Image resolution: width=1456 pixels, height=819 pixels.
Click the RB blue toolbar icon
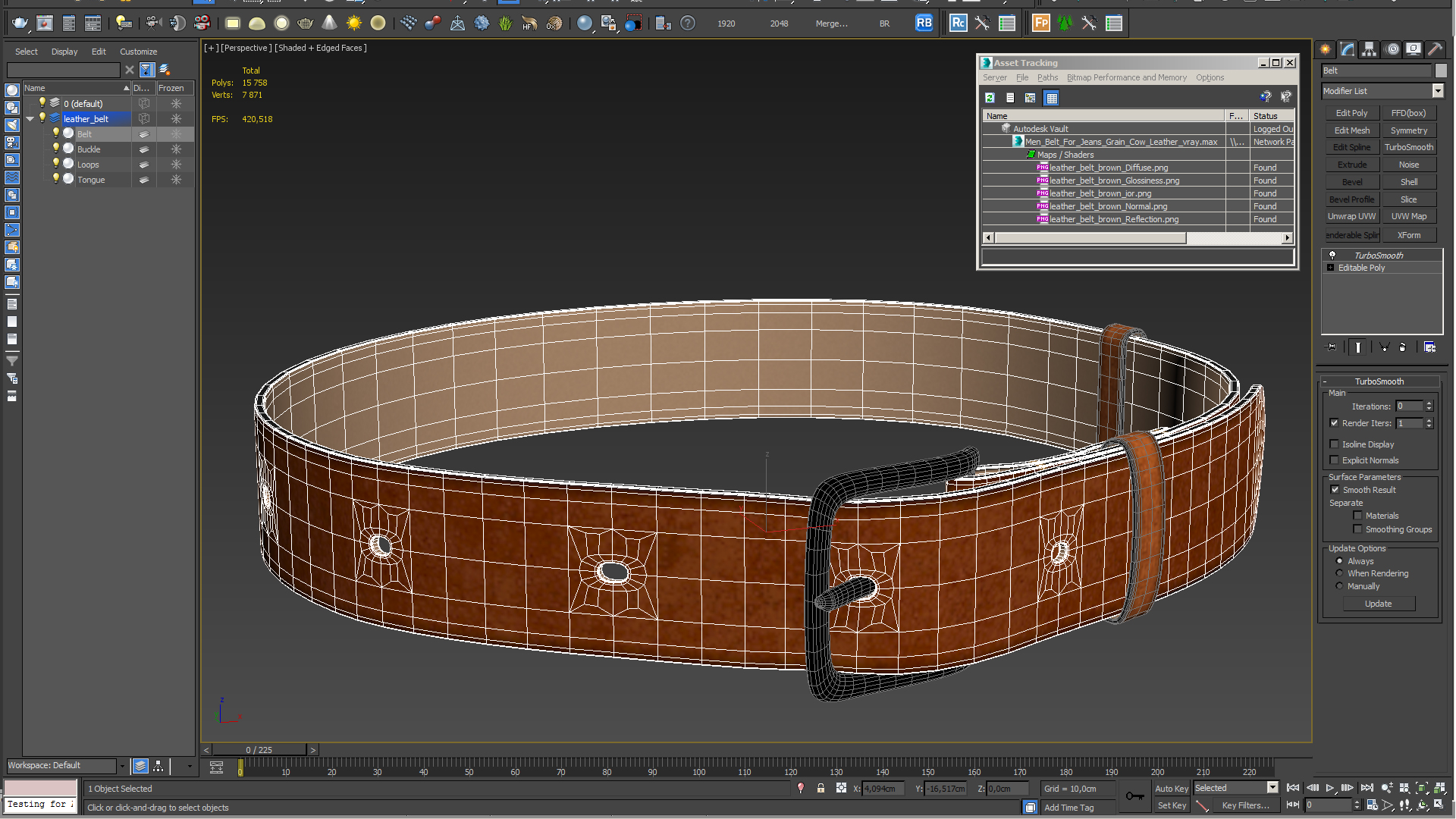[924, 24]
